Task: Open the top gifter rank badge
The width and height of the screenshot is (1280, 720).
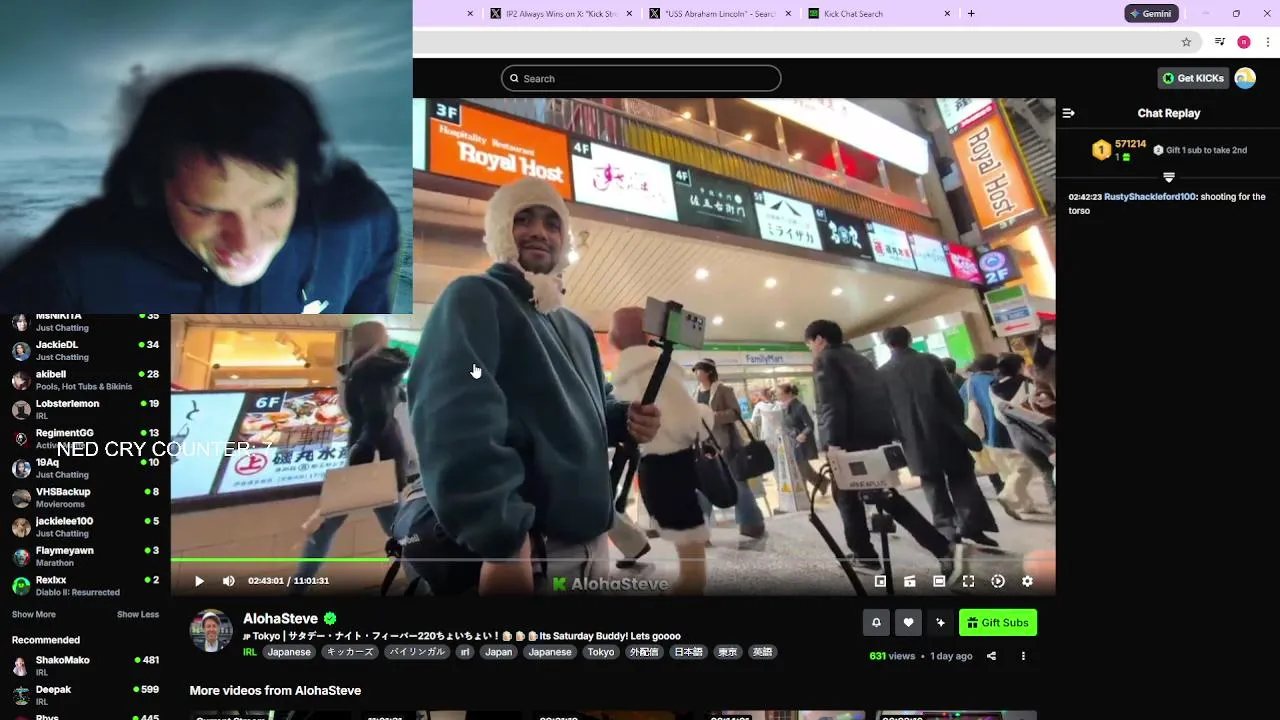Action: pyautogui.click(x=1101, y=150)
